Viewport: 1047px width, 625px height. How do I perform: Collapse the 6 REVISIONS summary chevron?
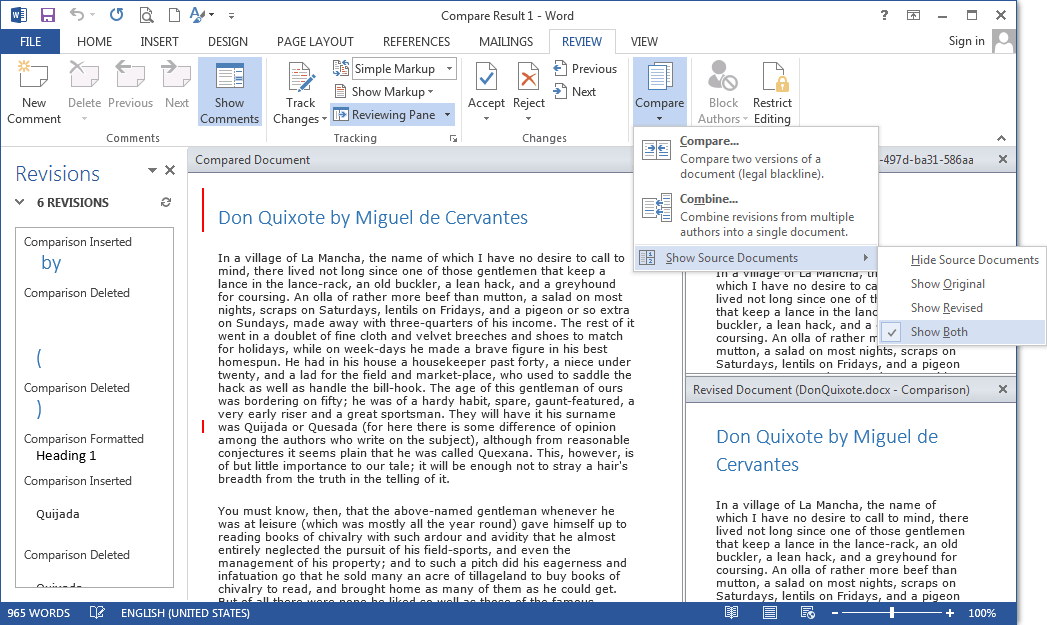pos(19,202)
